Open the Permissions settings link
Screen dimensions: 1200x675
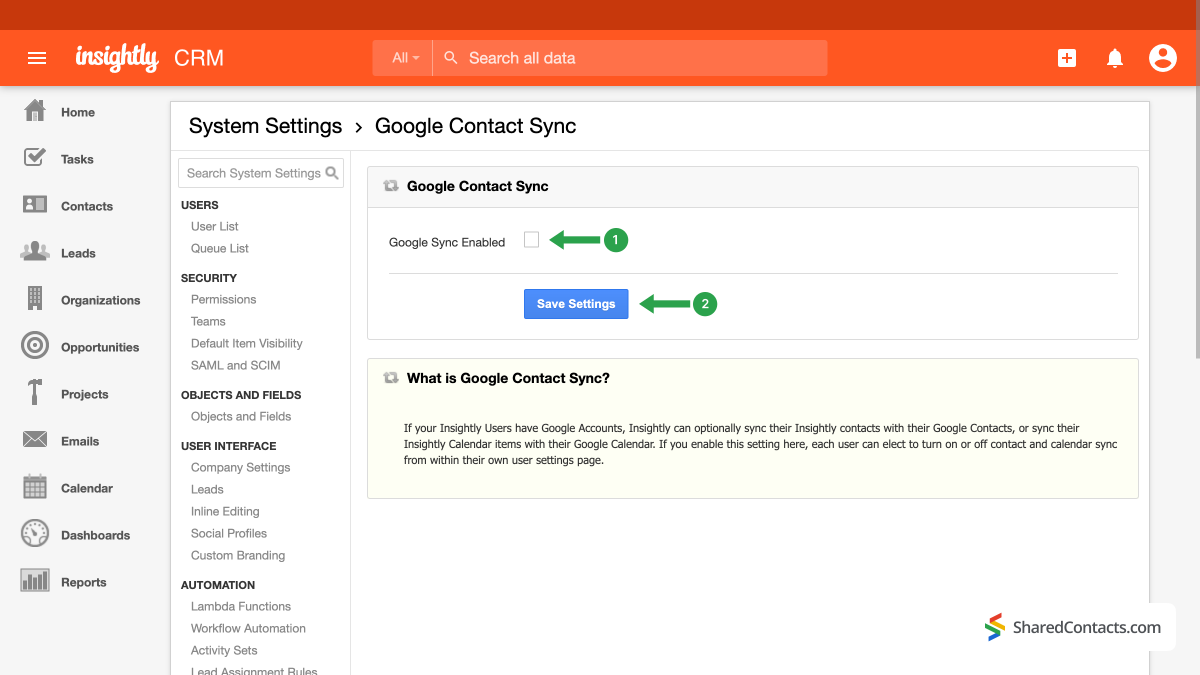(x=223, y=299)
